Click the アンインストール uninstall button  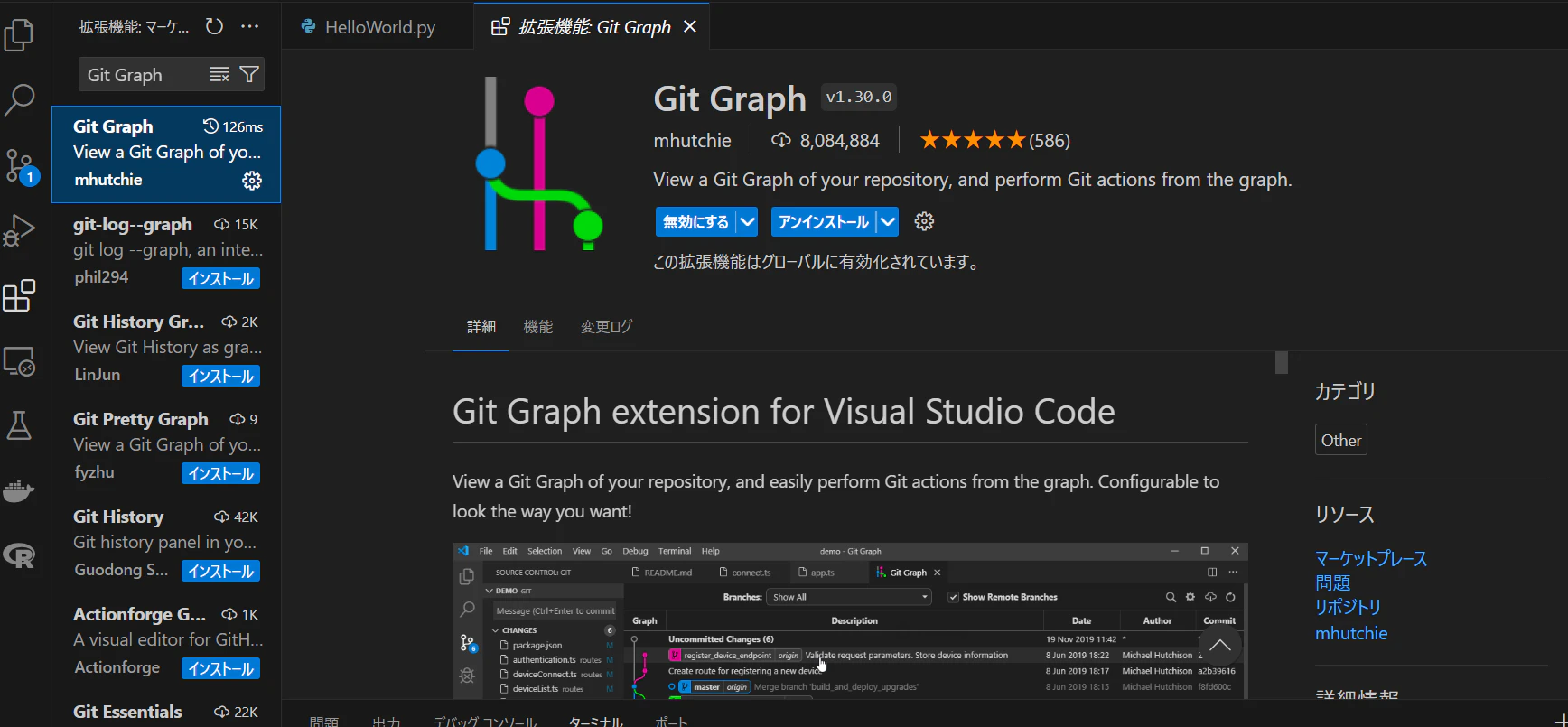pyautogui.click(x=824, y=221)
